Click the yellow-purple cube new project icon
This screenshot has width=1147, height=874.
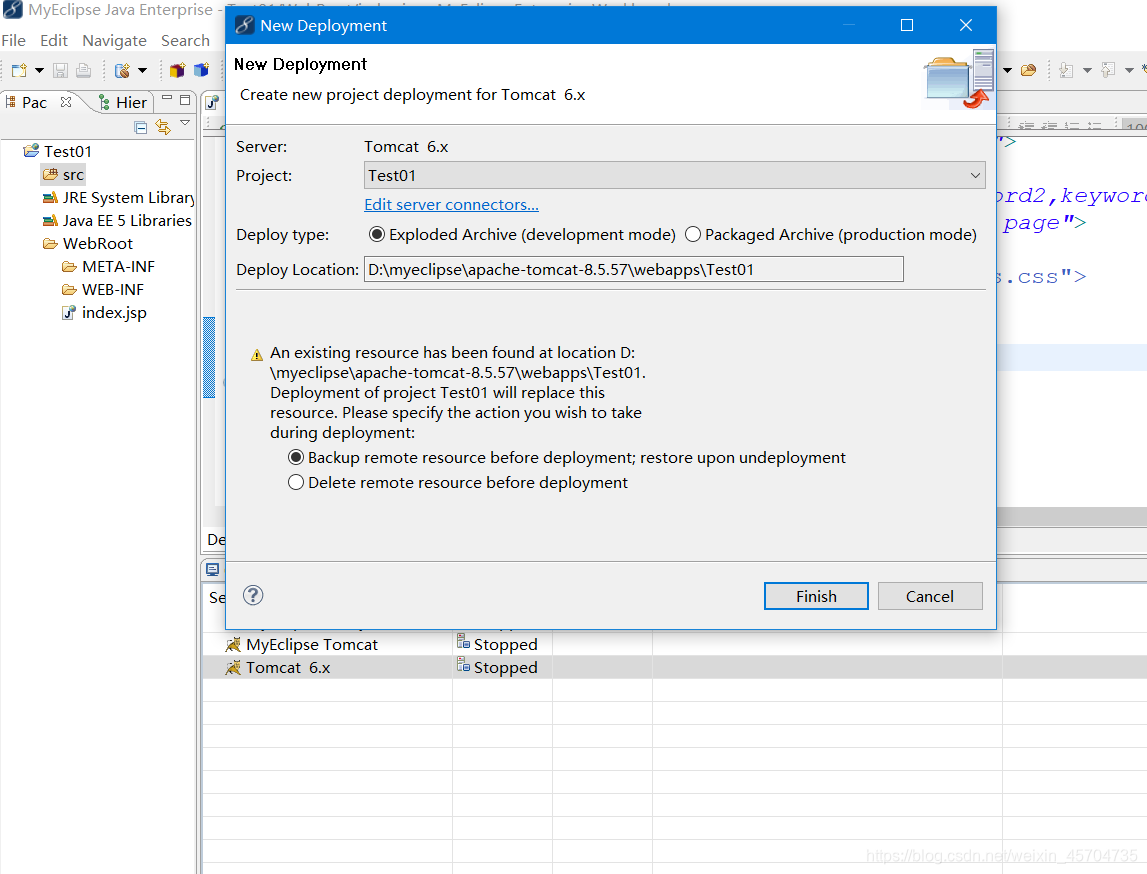click(x=177, y=70)
